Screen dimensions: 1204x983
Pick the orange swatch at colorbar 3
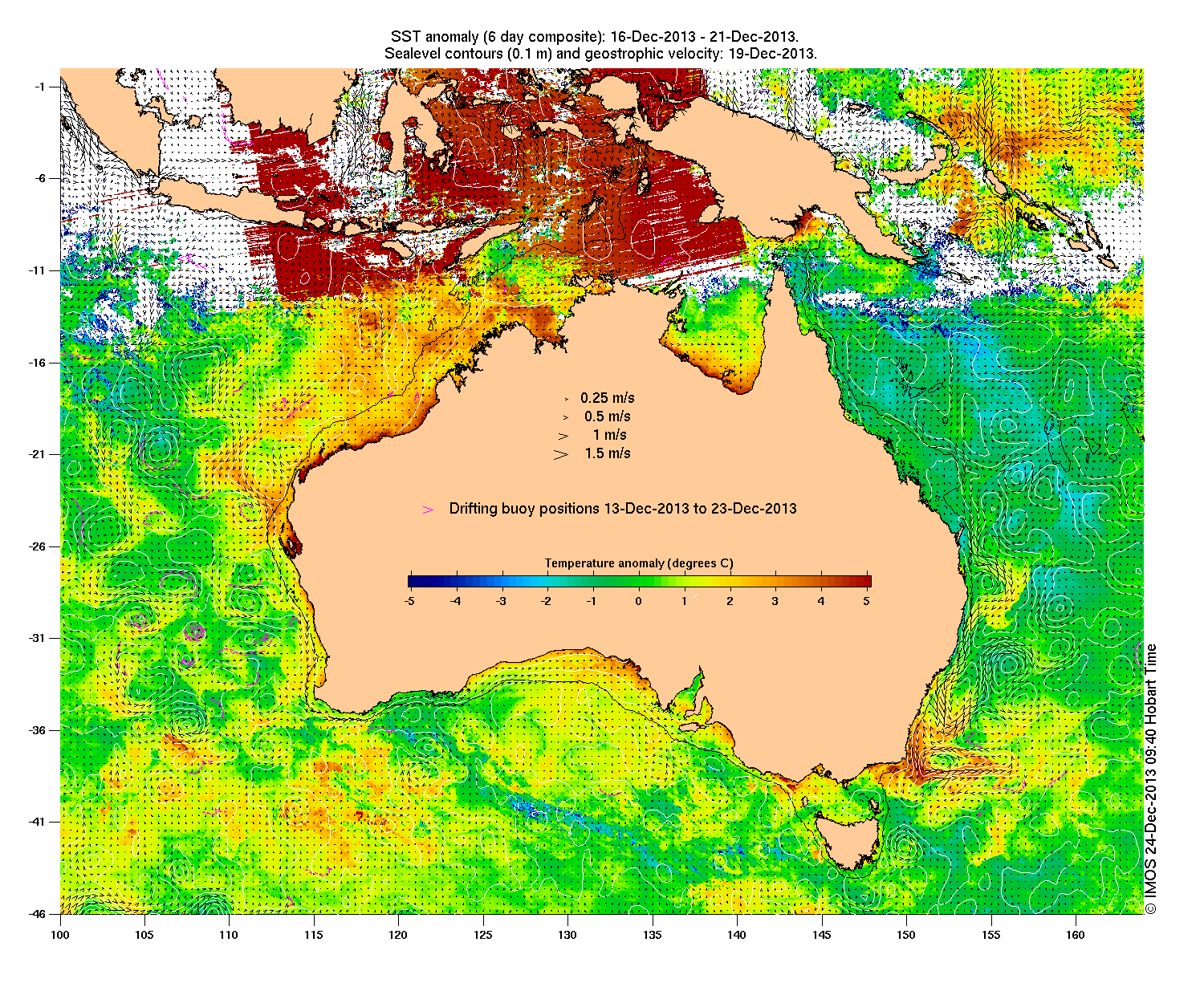(x=775, y=582)
